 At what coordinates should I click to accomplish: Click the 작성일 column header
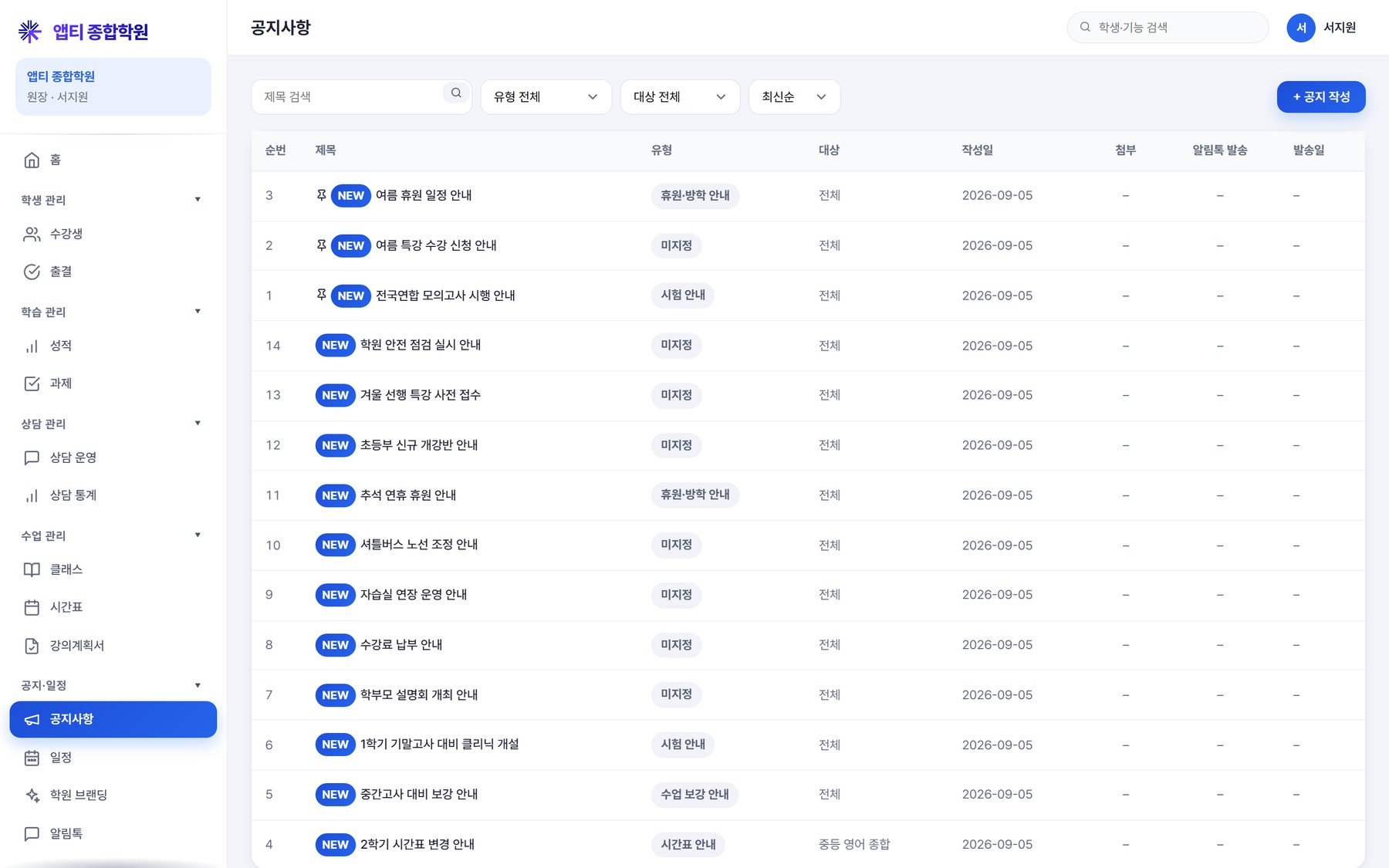click(977, 150)
